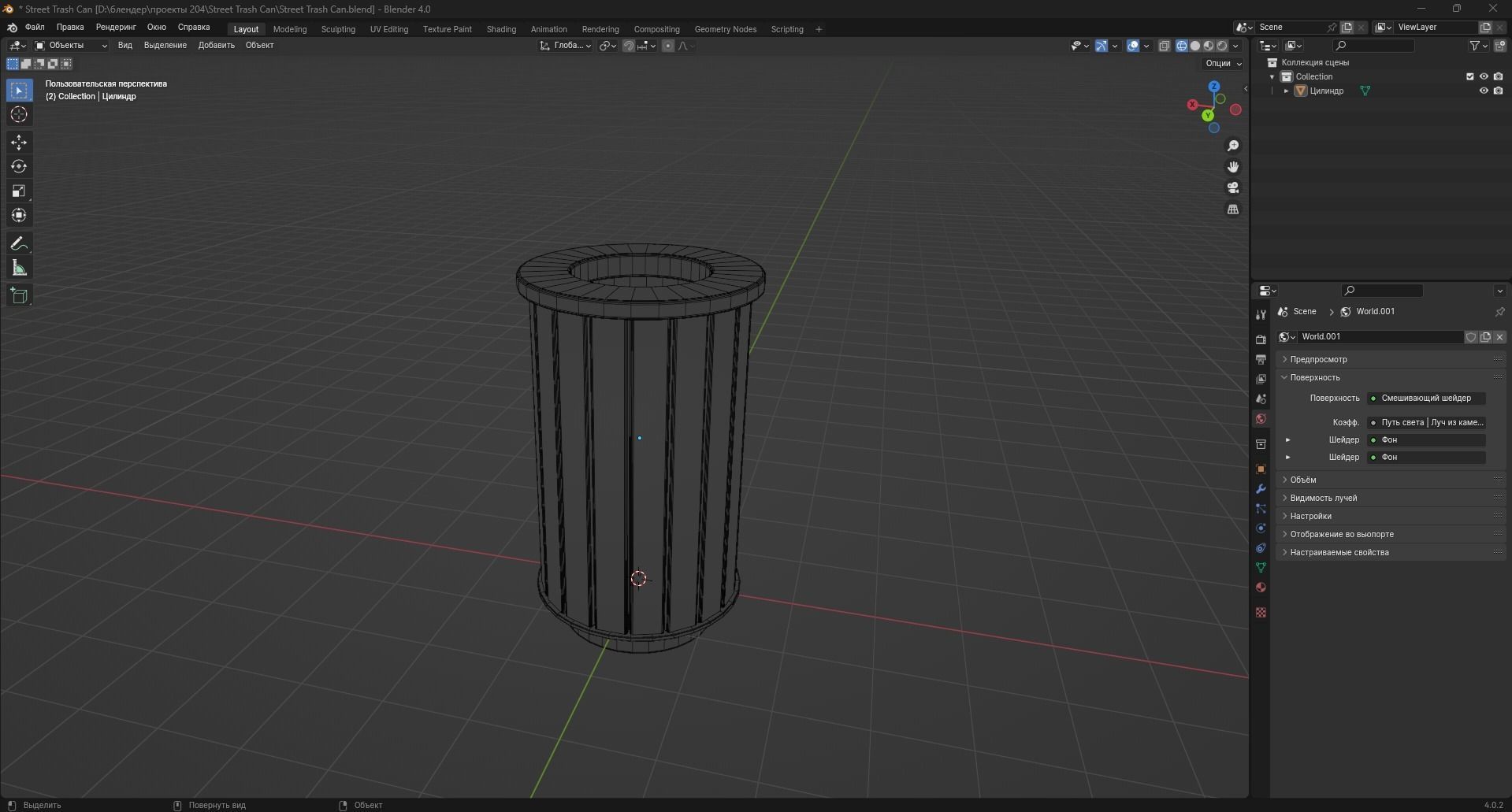Switch to the Shading workspace tab

501,29
